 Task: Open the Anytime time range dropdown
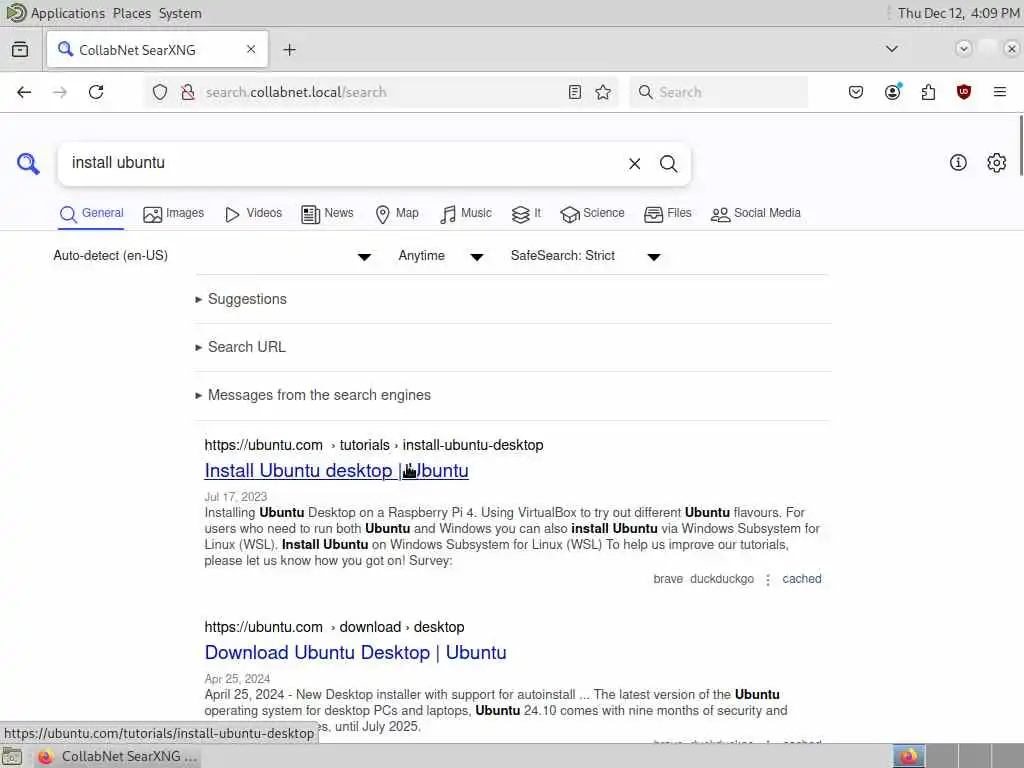pyautogui.click(x=441, y=256)
